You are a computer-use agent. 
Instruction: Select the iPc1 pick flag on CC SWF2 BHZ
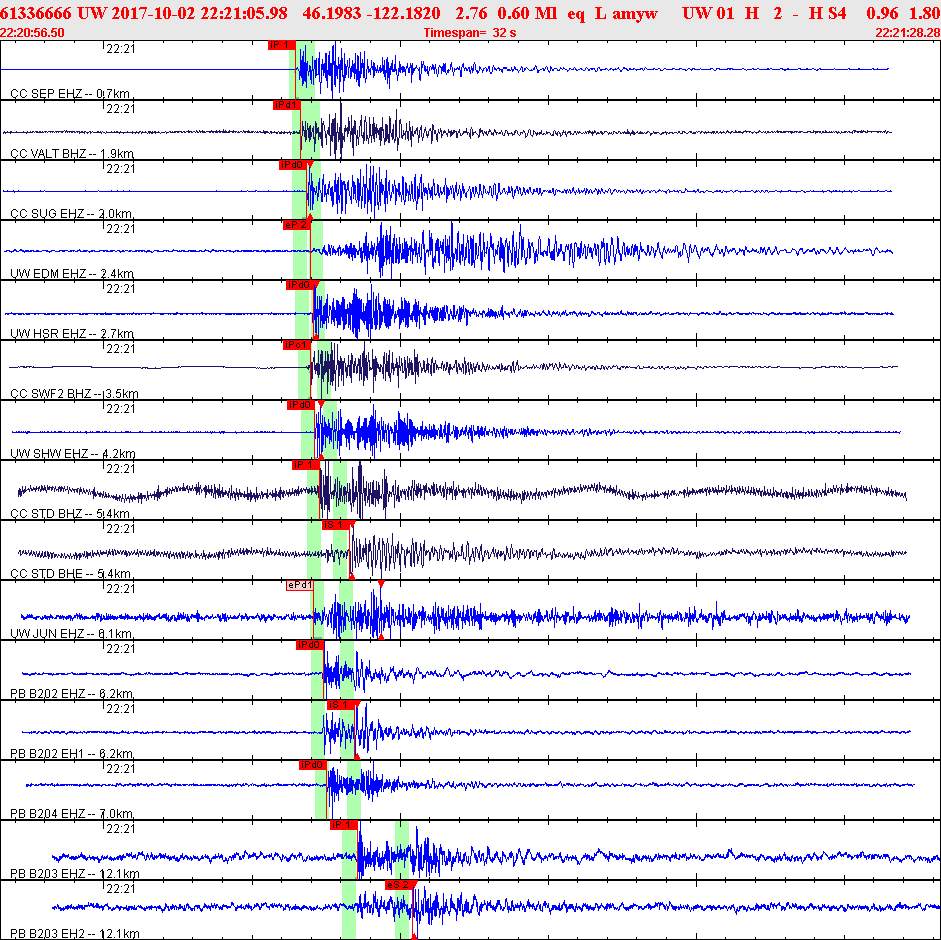[x=296, y=345]
